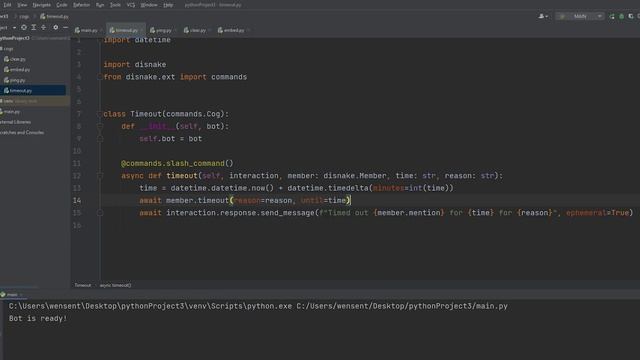Select ping.py in project tree
640x360 pixels.
point(14,80)
